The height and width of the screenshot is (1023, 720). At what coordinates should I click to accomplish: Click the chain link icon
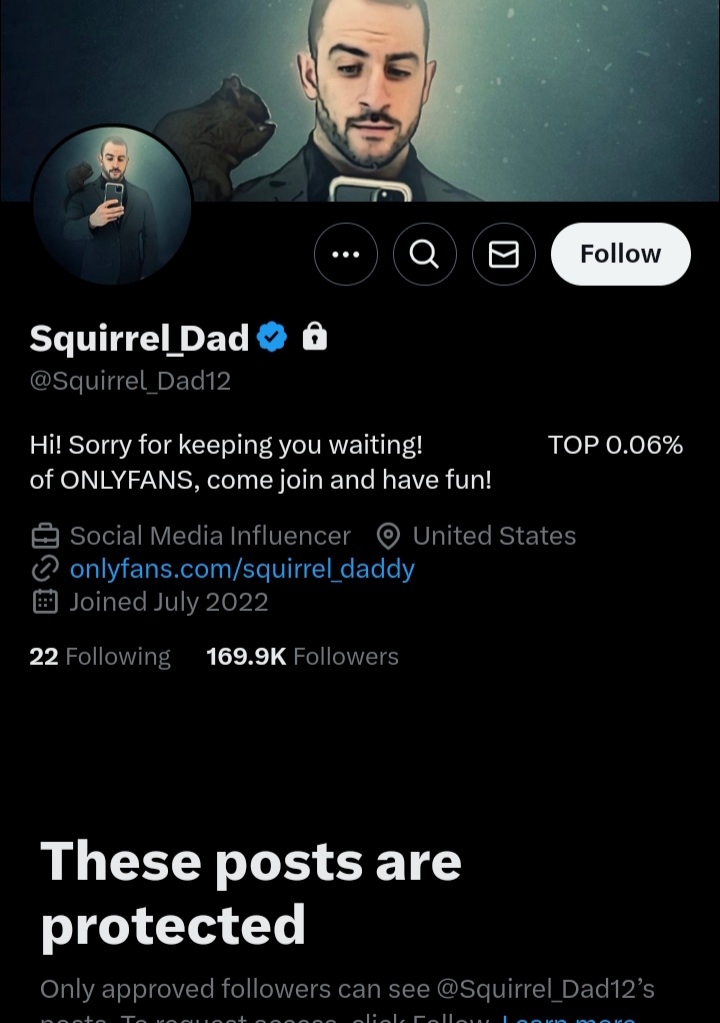coord(45,569)
